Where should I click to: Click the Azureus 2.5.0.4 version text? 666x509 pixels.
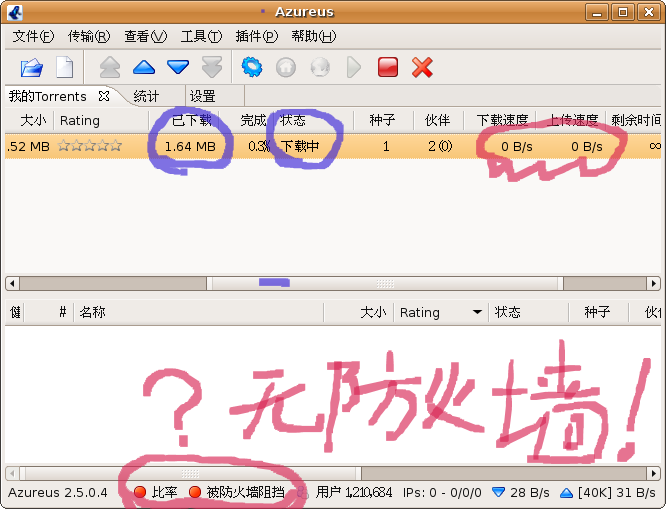click(x=58, y=492)
